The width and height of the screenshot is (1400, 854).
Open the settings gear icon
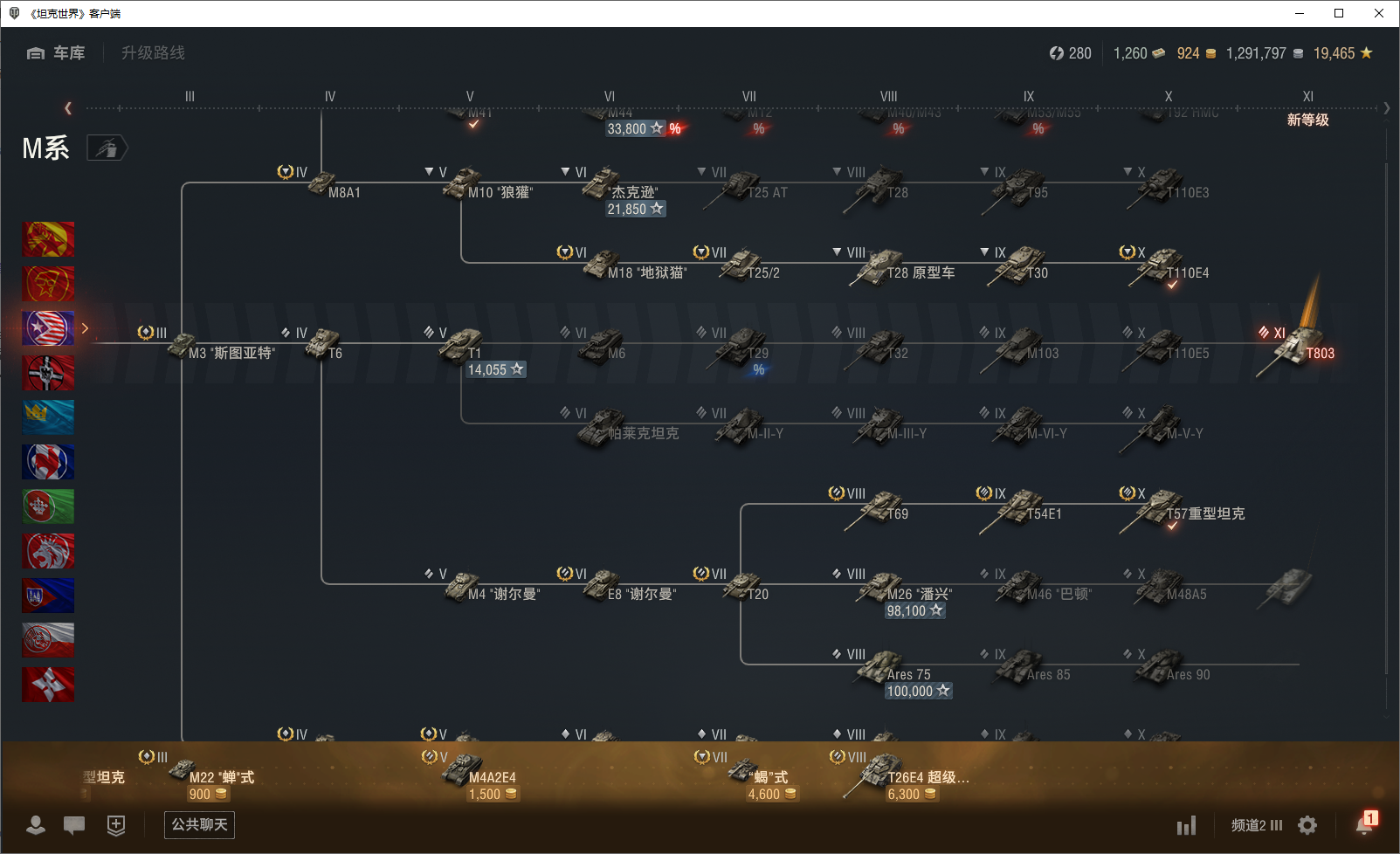(x=1307, y=825)
